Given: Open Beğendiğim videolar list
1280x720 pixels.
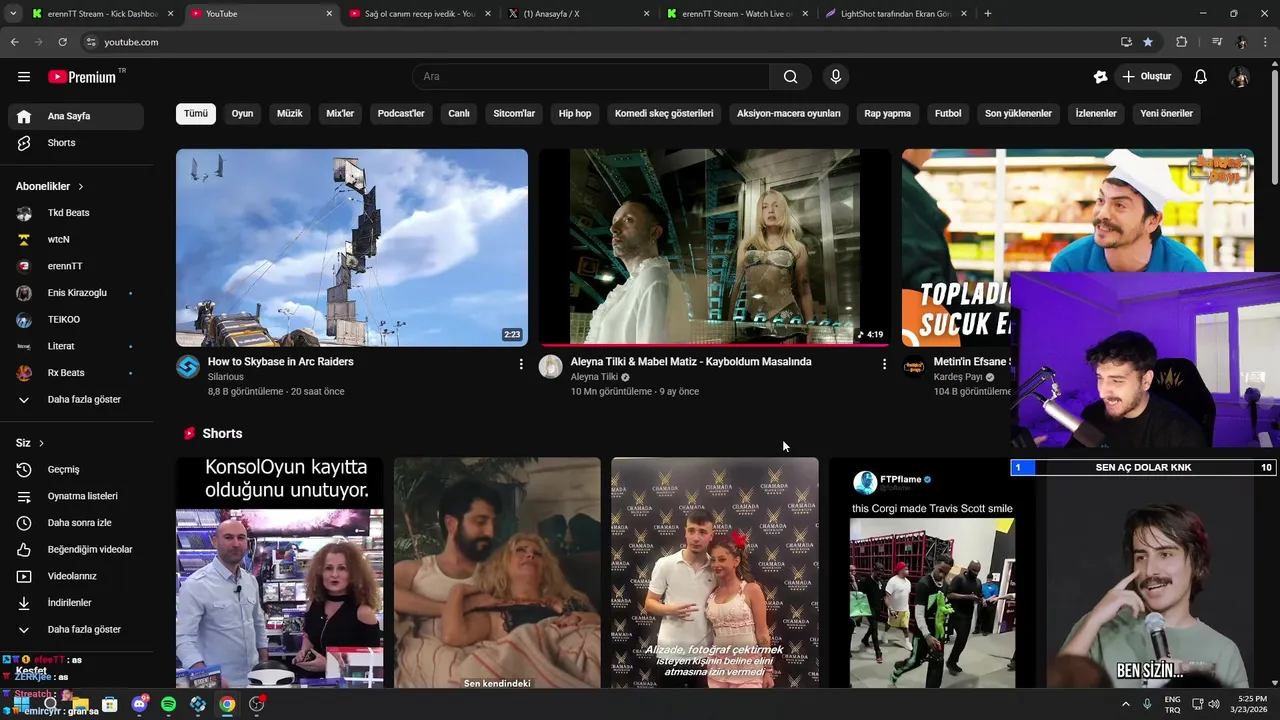Looking at the screenshot, I should tap(76, 549).
